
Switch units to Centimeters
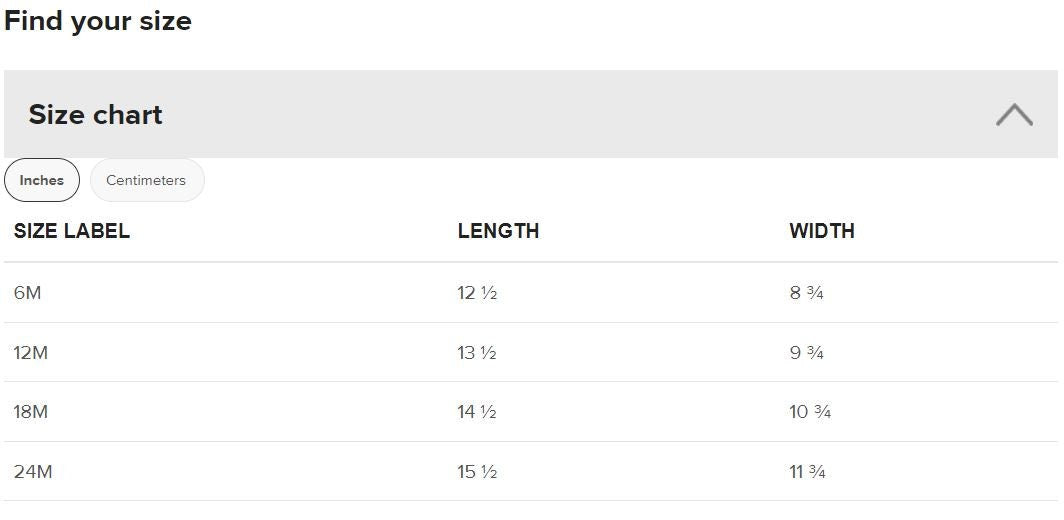[146, 180]
